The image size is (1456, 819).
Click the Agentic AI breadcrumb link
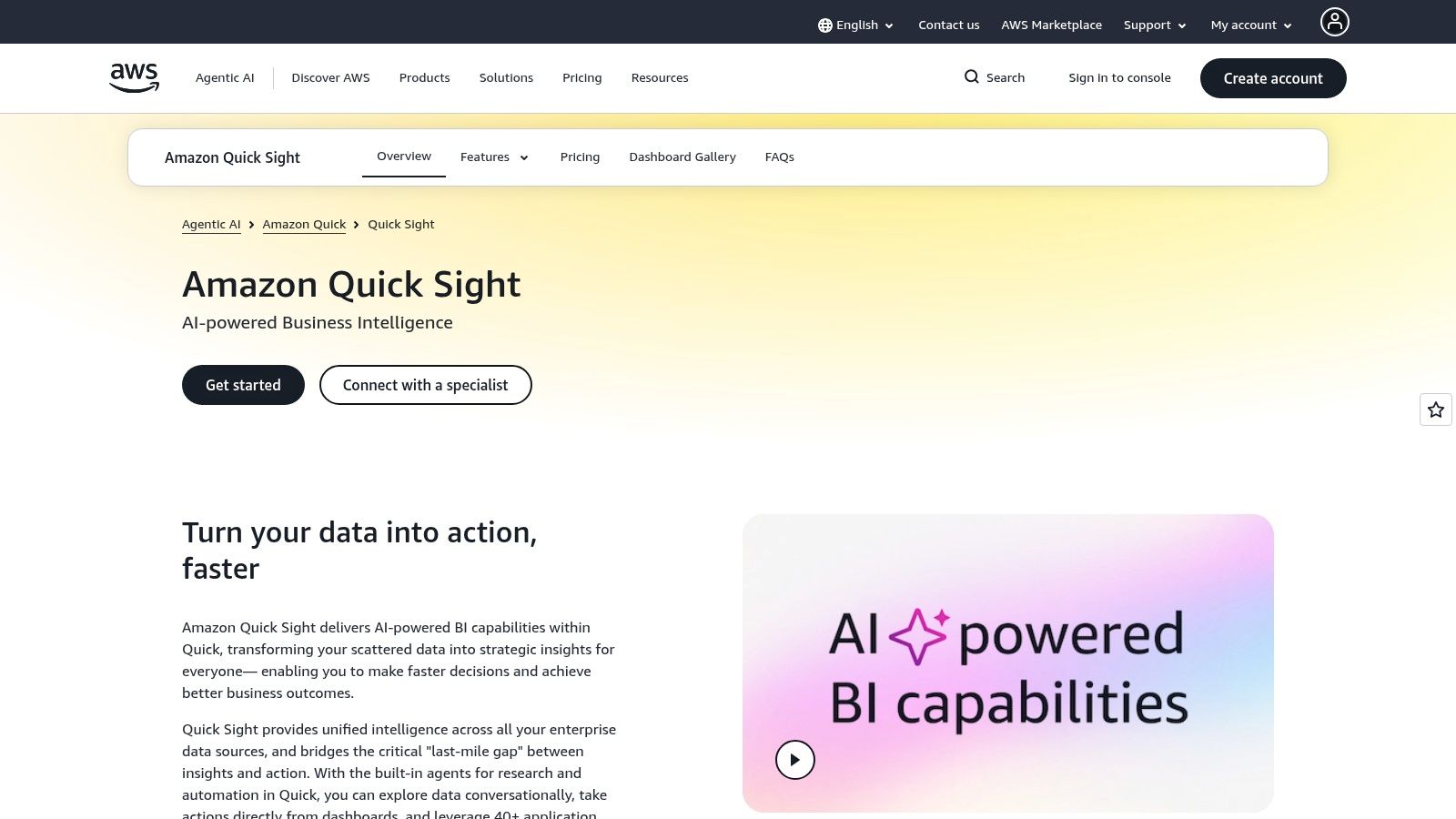(211, 225)
